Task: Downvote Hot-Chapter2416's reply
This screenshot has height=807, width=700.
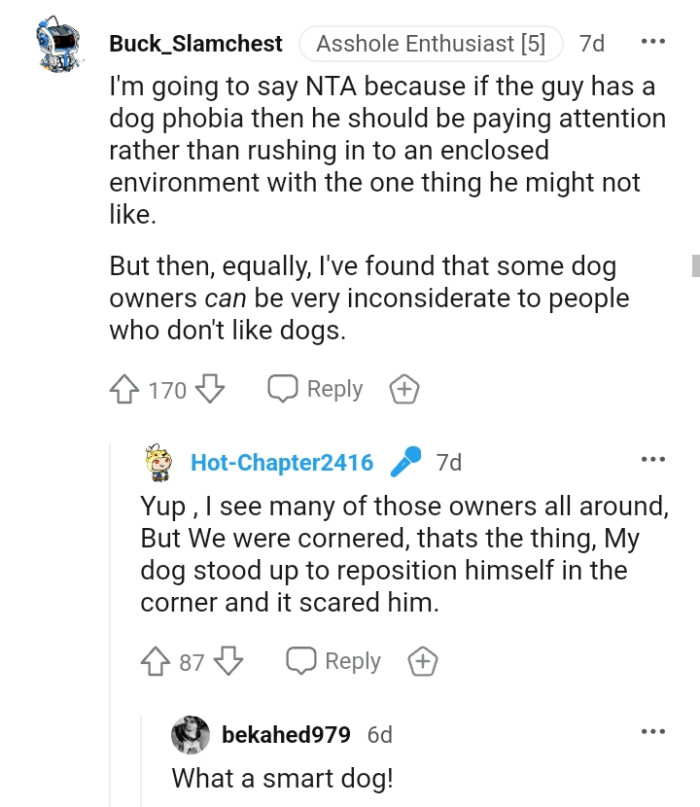Action: tap(229, 661)
